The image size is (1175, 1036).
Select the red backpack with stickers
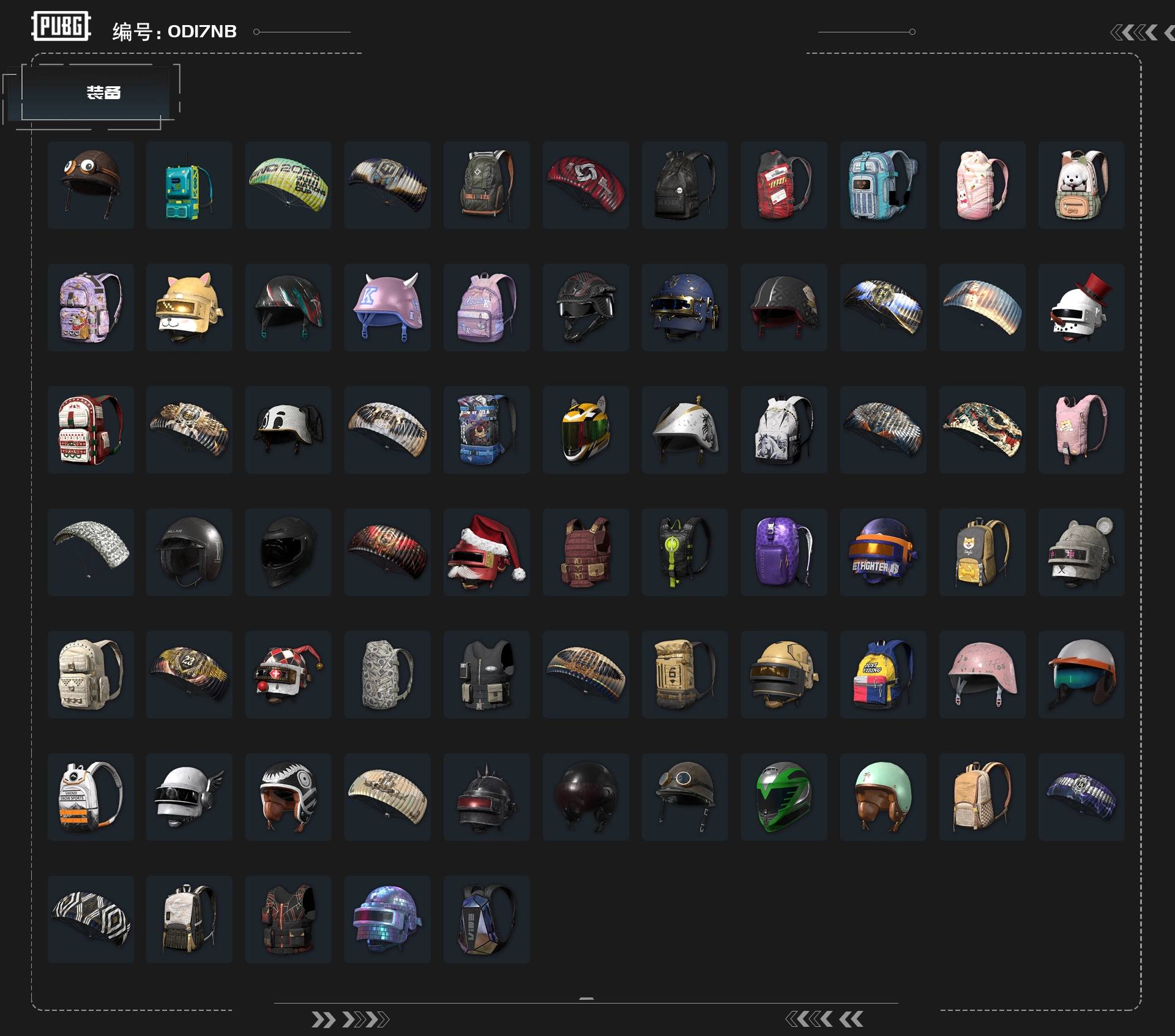click(784, 185)
